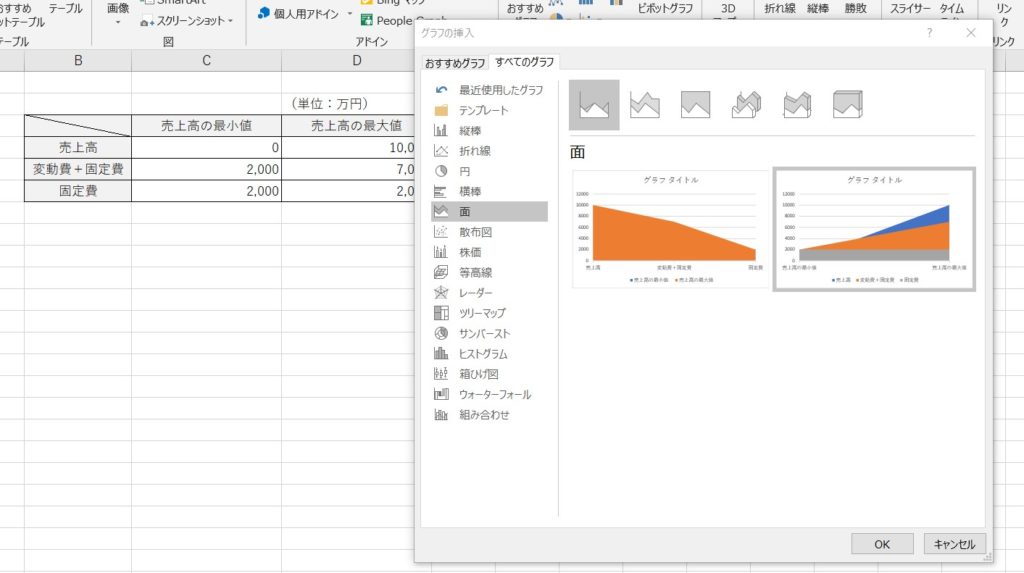Screen dimensions: 1024x573
Task: Select 円 (pie) chart category
Action: (x=465, y=171)
